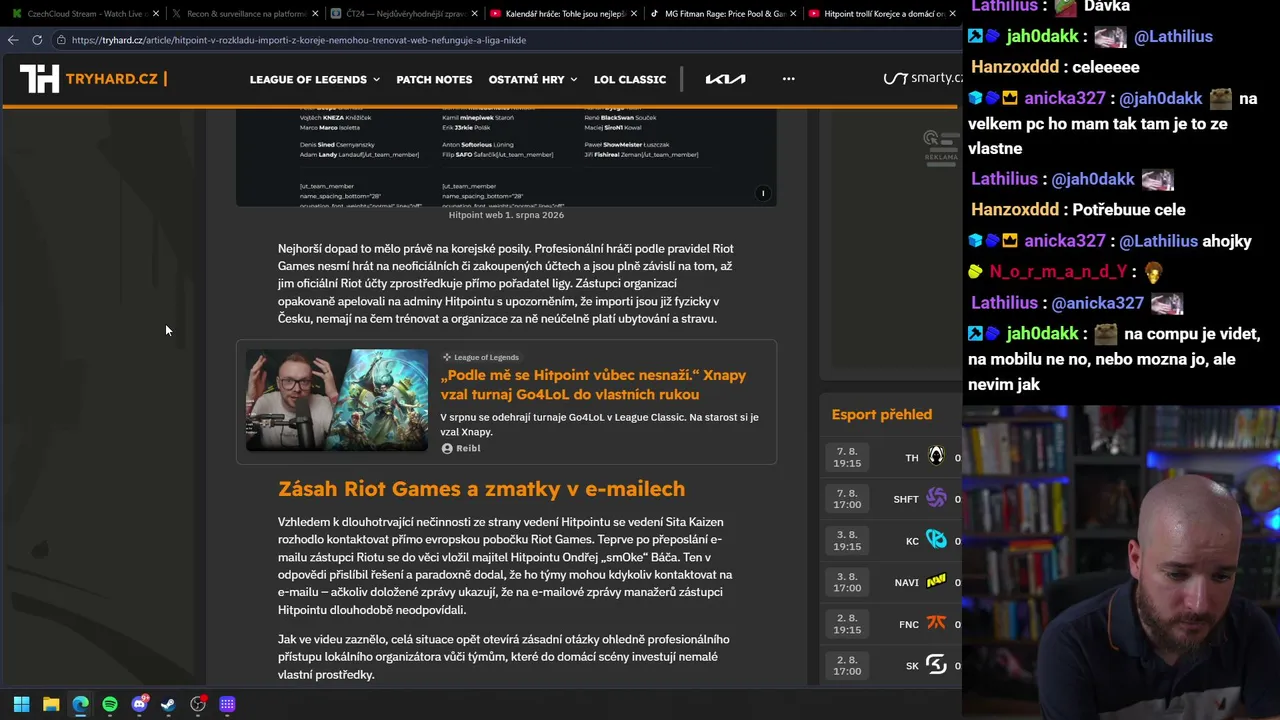Click the Kia logo in the navigation

point(725,79)
